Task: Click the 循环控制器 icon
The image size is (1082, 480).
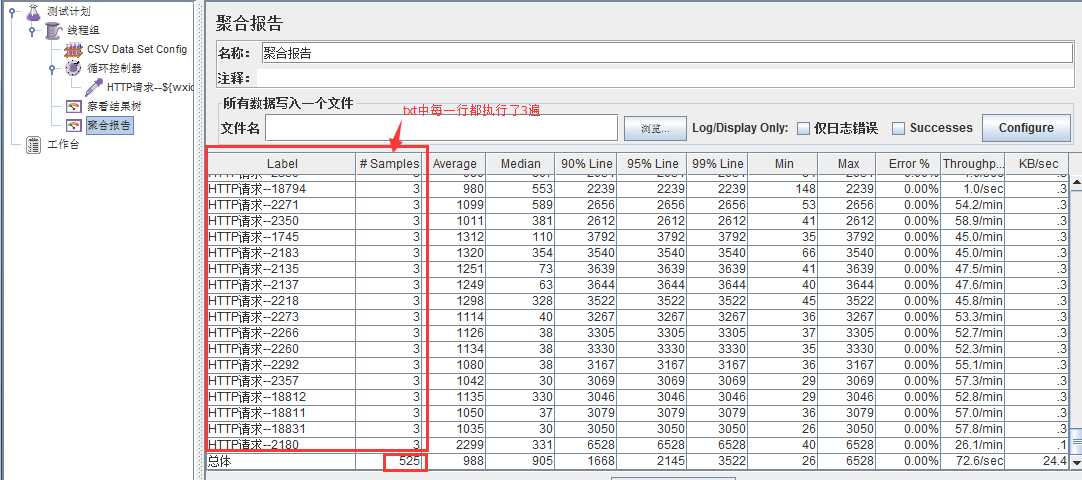Action: pos(73,68)
